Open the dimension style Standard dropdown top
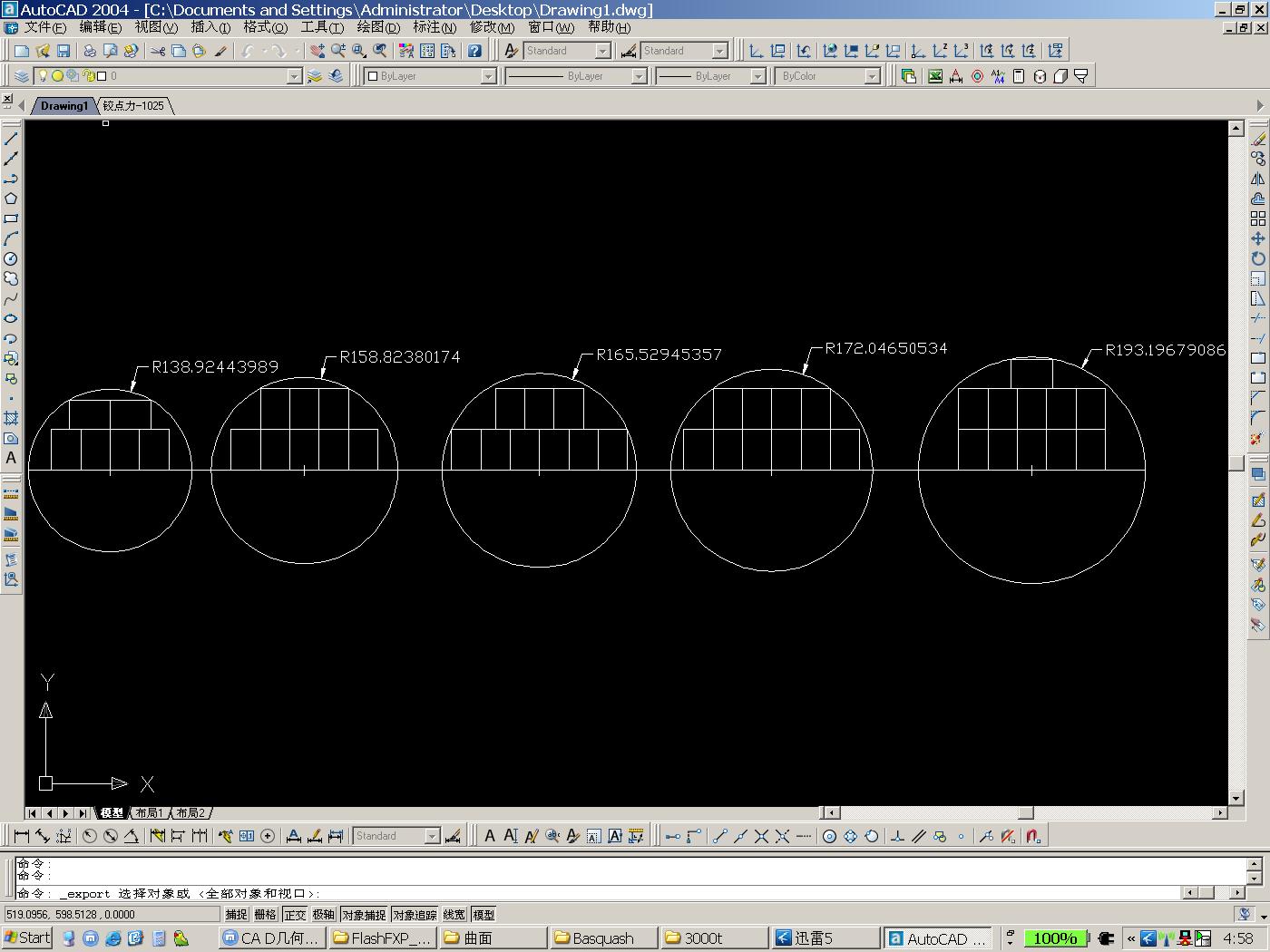Screen dimensions: 1270x952 coord(719,51)
